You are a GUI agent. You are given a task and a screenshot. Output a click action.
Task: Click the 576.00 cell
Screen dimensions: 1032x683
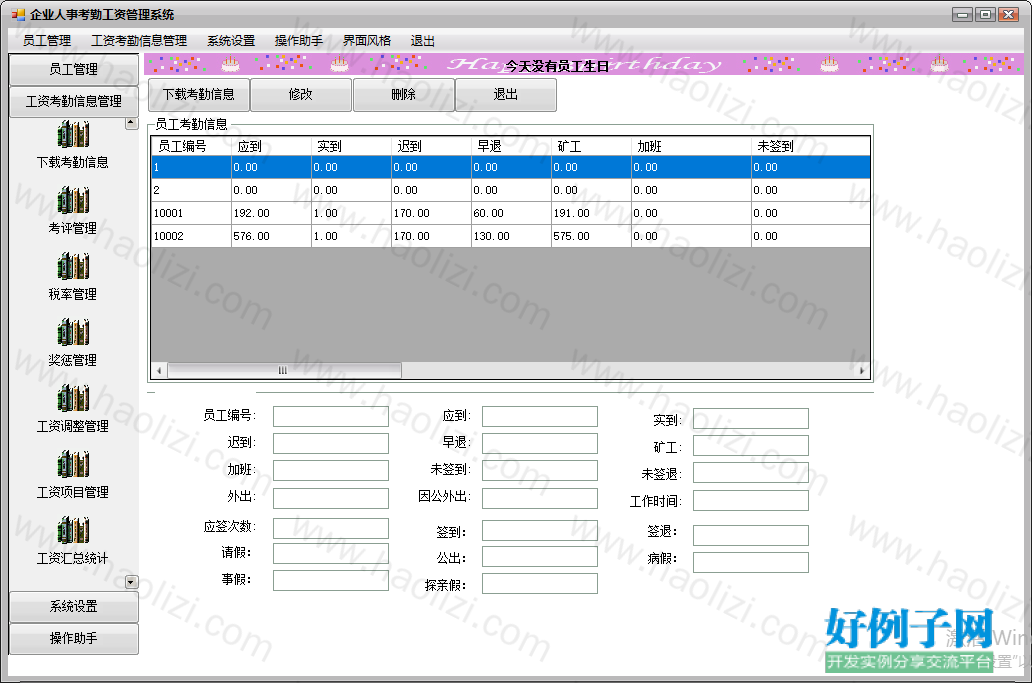[271, 236]
